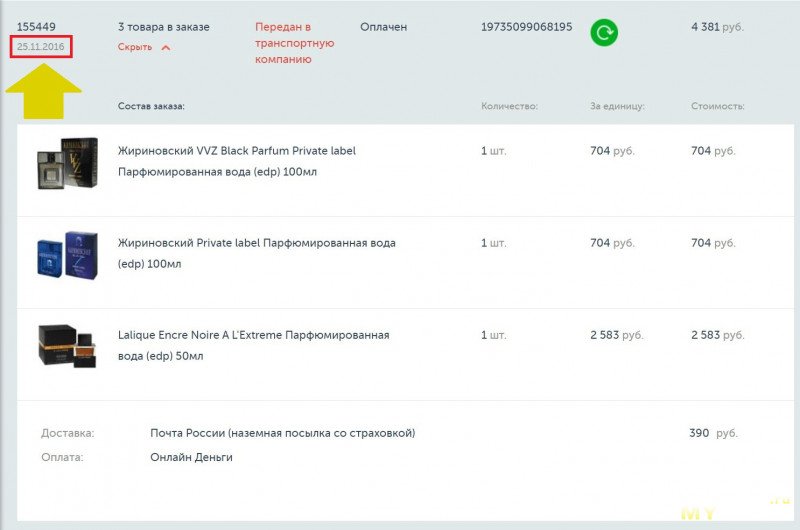Open the blue Жириновский Private label thumbnail
Image resolution: width=800 pixels, height=530 pixels.
(x=67, y=255)
